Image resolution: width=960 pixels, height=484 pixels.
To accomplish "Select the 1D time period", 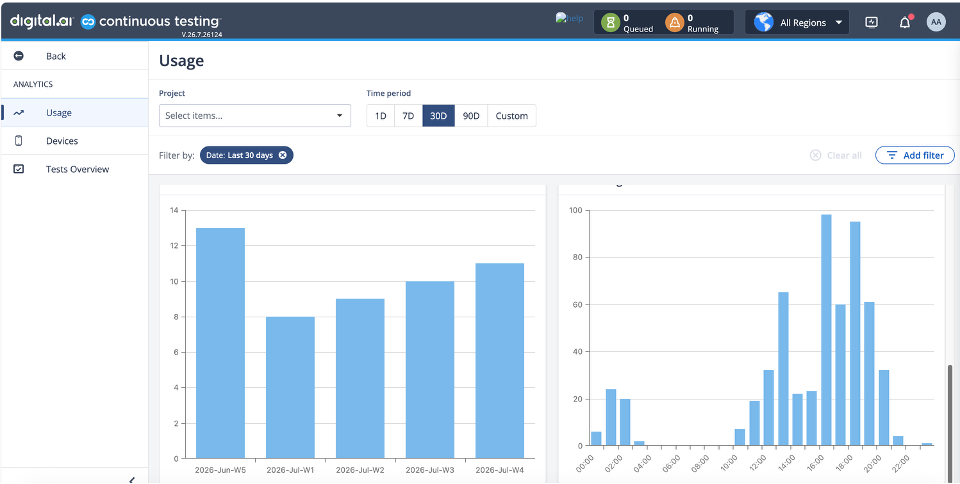I will (381, 116).
